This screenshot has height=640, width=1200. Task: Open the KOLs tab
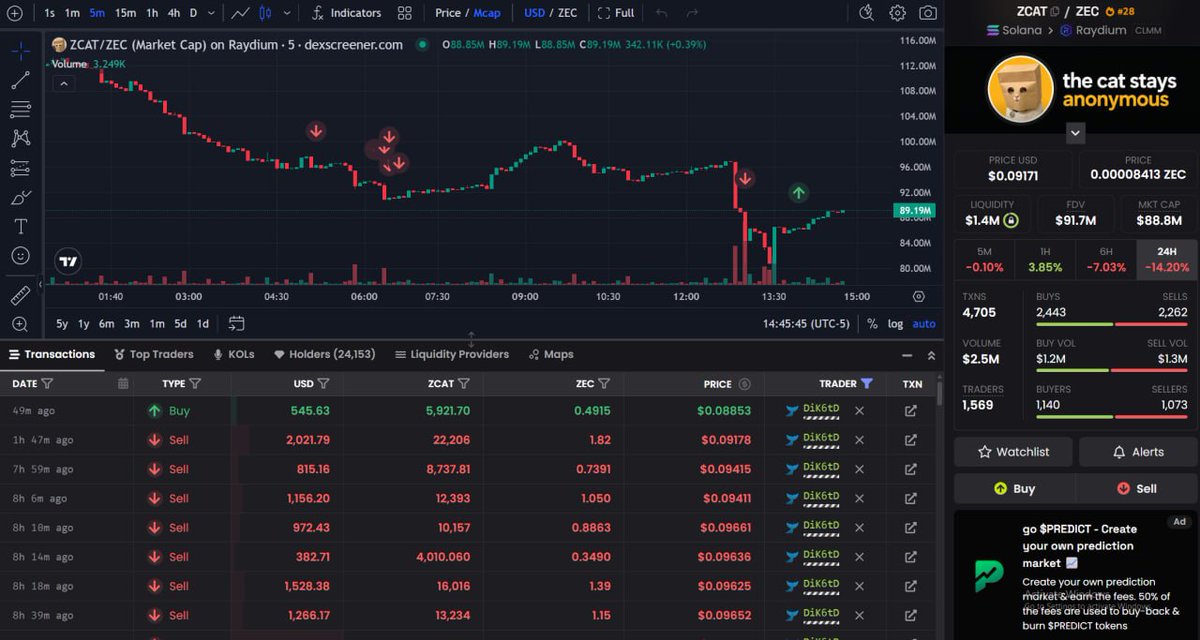(234, 354)
